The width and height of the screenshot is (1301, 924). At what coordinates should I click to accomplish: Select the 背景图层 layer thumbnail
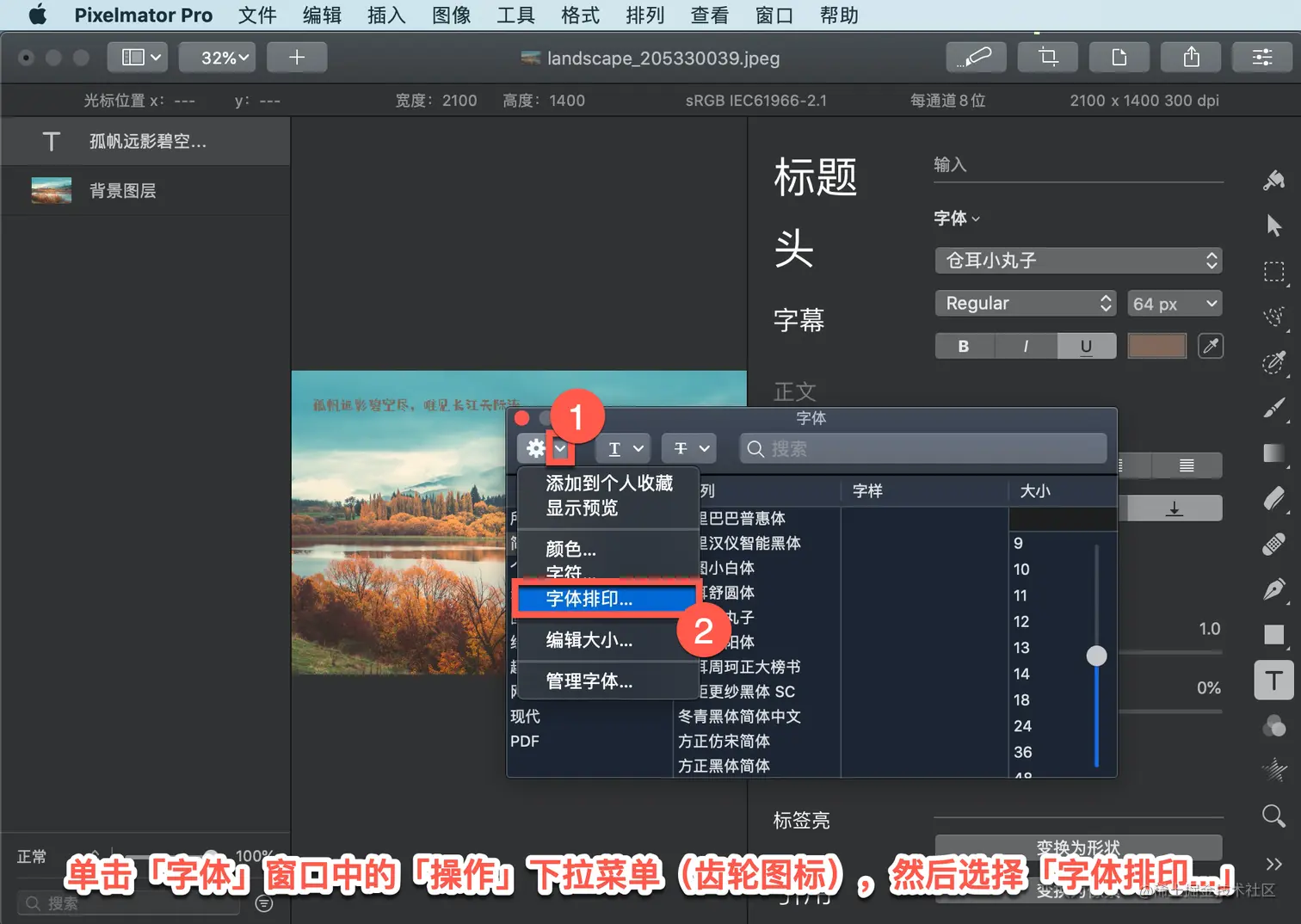click(52, 191)
